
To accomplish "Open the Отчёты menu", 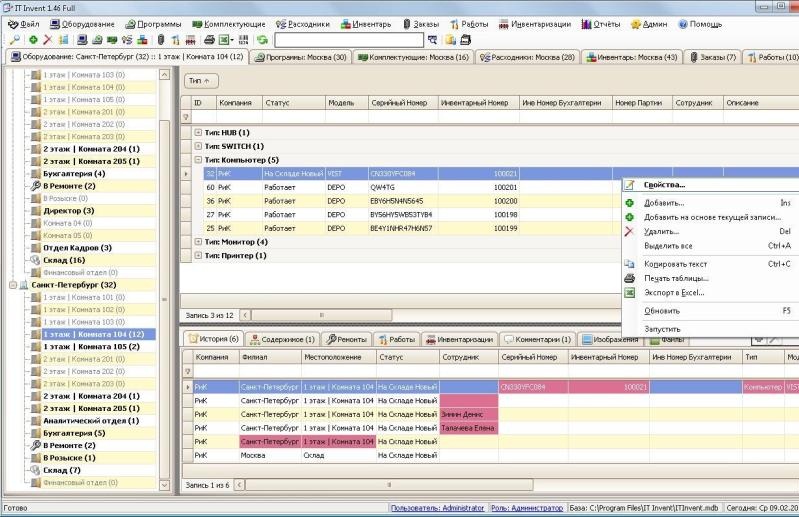I will [601, 24].
